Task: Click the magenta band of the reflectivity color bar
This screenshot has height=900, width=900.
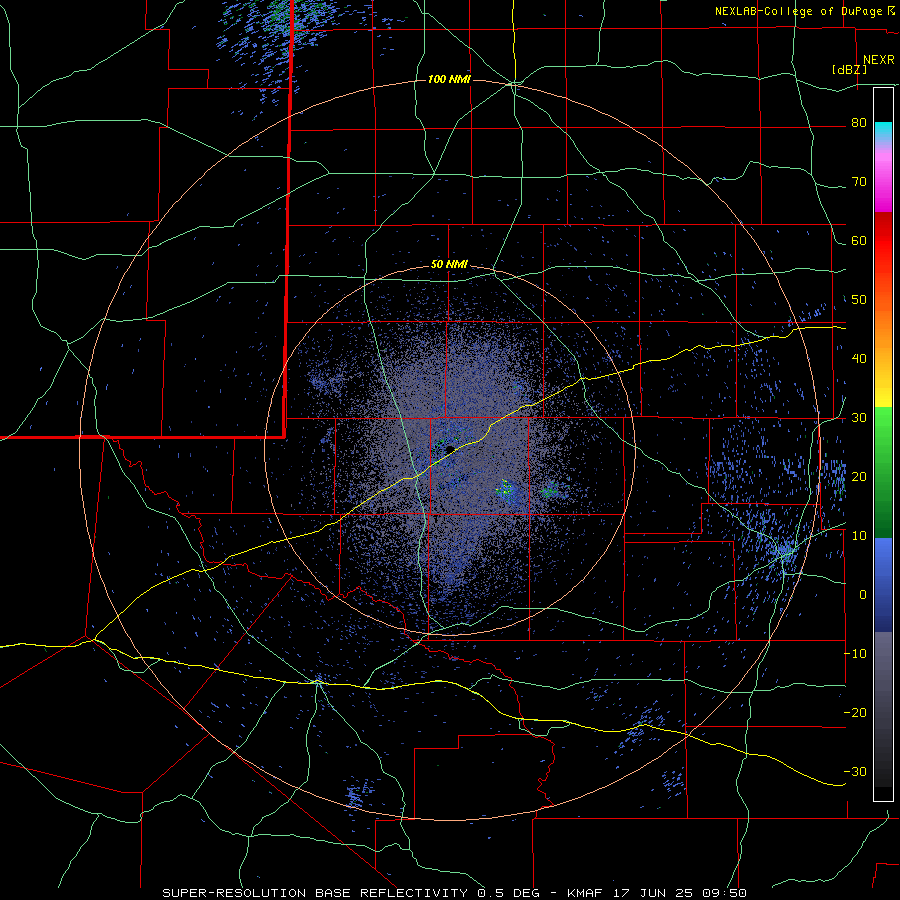Action: click(883, 184)
